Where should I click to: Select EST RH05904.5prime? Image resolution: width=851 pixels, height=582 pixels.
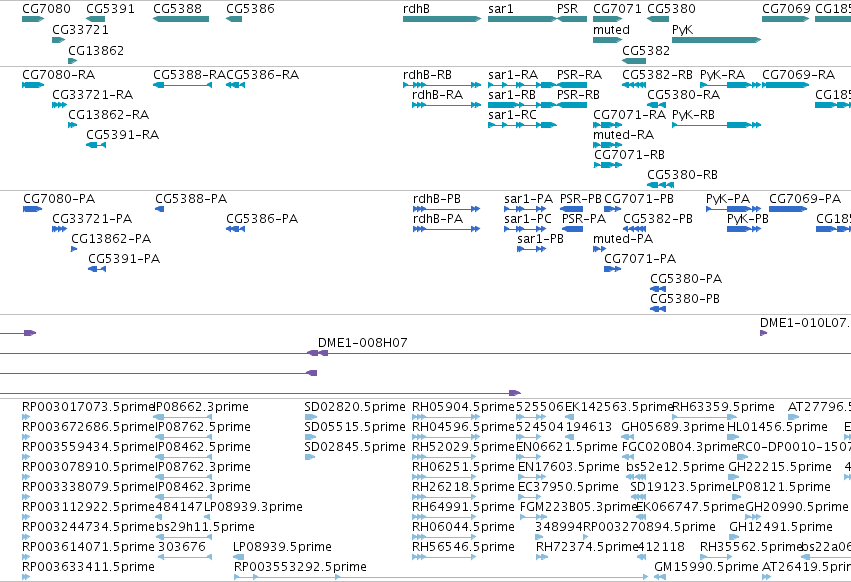(x=463, y=407)
